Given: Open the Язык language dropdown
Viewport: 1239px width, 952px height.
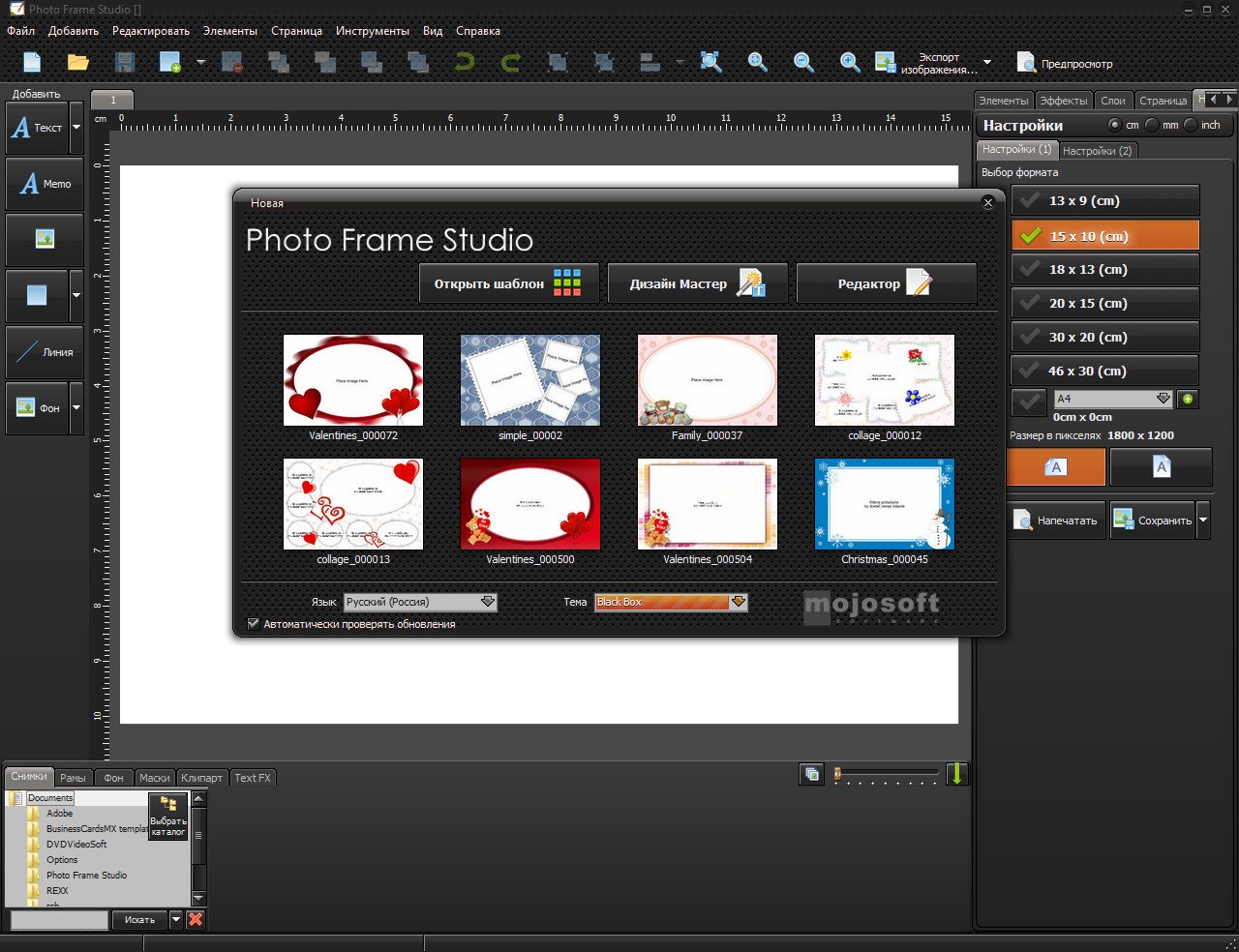Looking at the screenshot, I should pyautogui.click(x=420, y=602).
